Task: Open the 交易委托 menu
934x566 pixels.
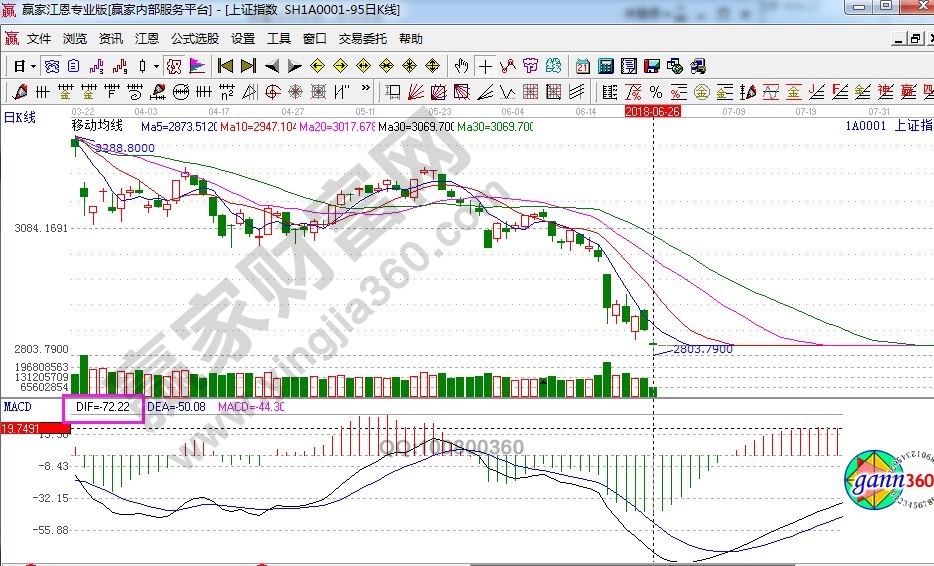Action: pos(362,39)
